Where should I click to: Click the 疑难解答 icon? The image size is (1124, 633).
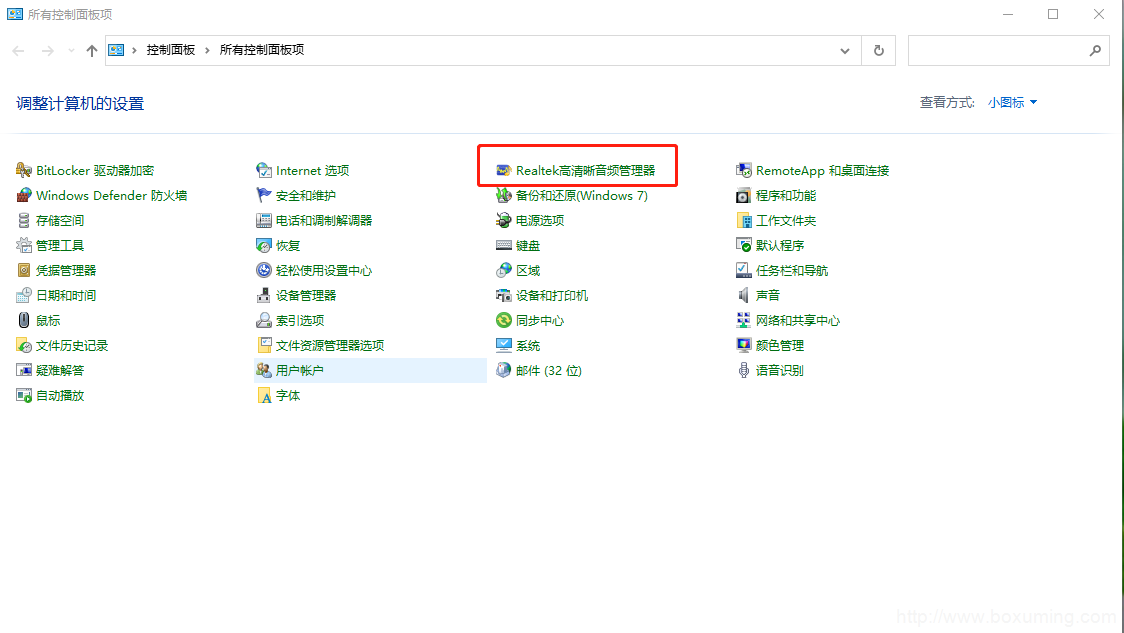(24, 371)
